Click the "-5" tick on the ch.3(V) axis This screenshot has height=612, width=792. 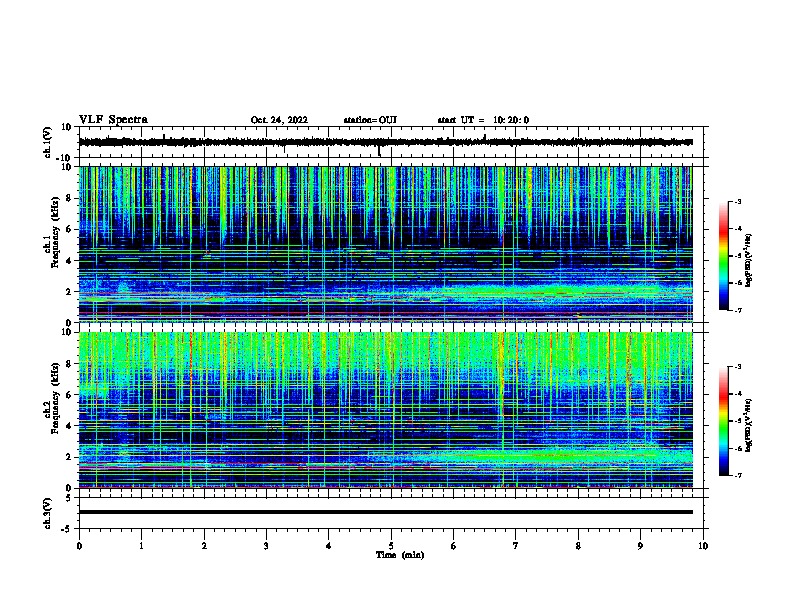pos(68,529)
